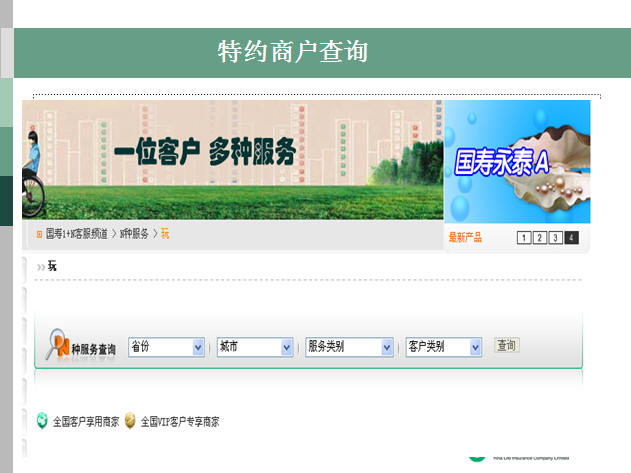
Task: Select banner page 2
Action: click(x=539, y=238)
